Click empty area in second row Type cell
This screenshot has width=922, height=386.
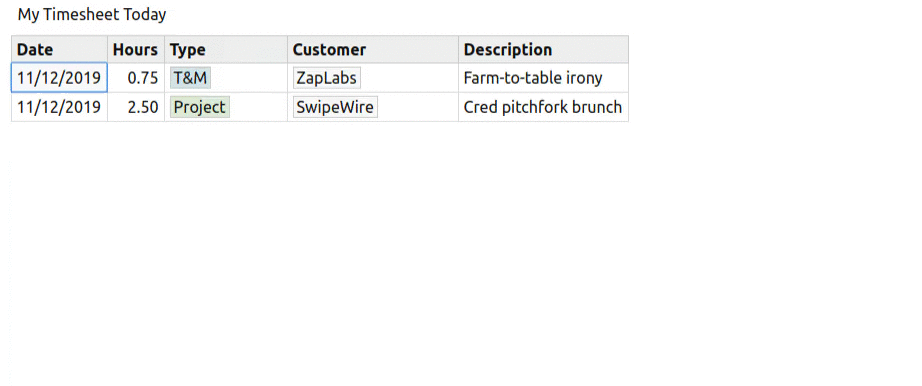(x=259, y=107)
